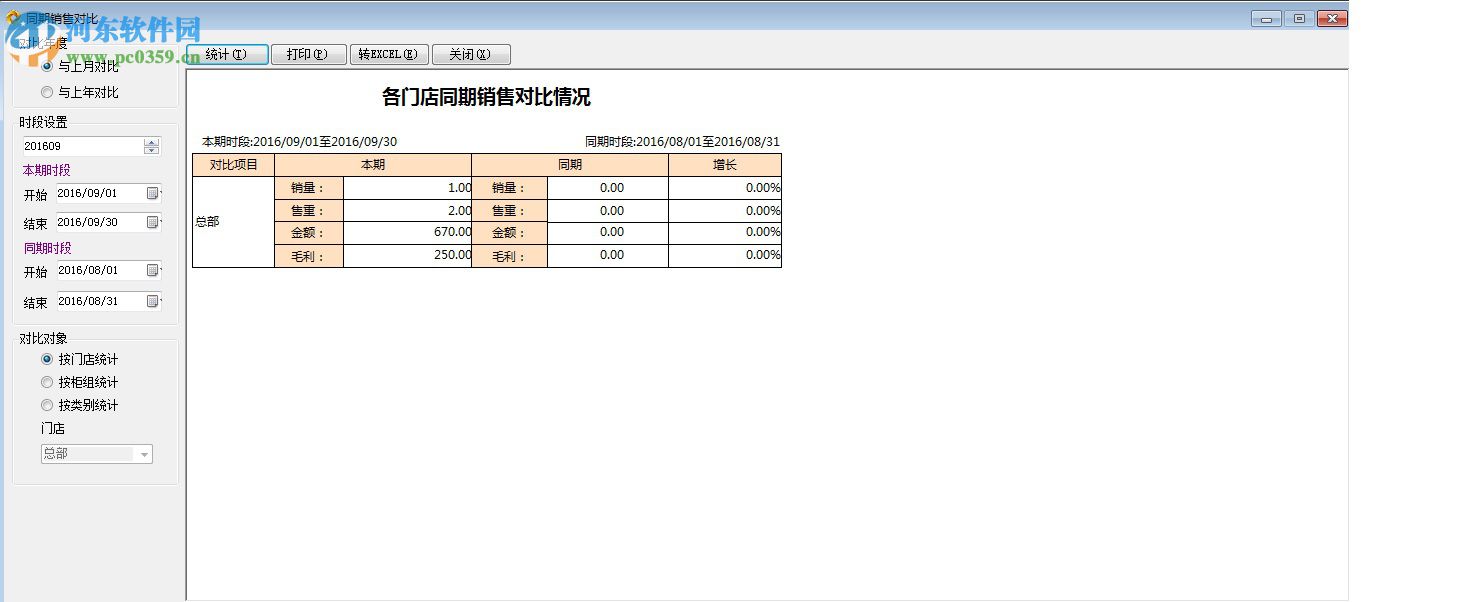Click the 同期销售对比 title bar application icon
This screenshot has height=602, width=1467.
tap(13, 14)
